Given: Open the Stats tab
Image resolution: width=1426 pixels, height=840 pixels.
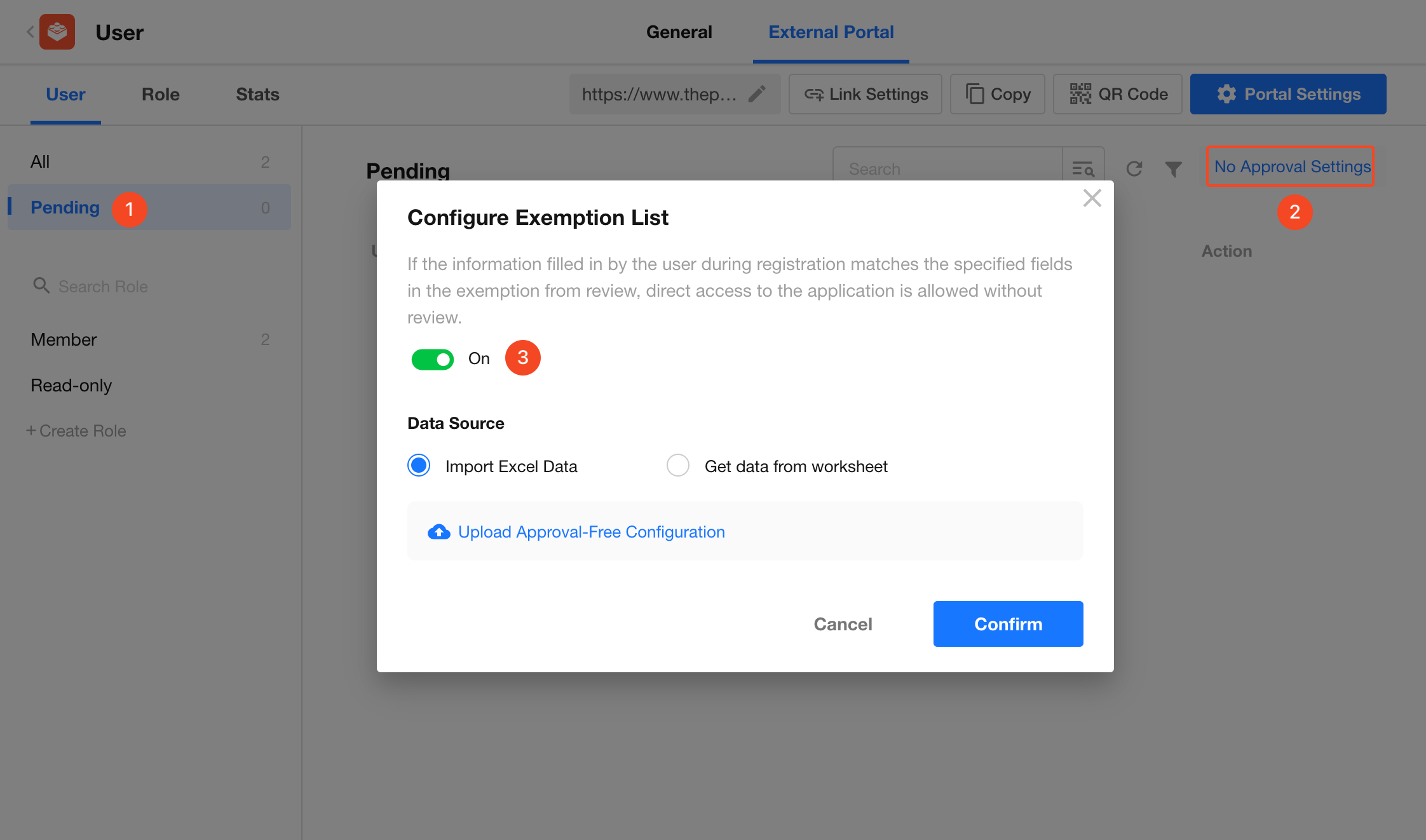Looking at the screenshot, I should click(257, 94).
